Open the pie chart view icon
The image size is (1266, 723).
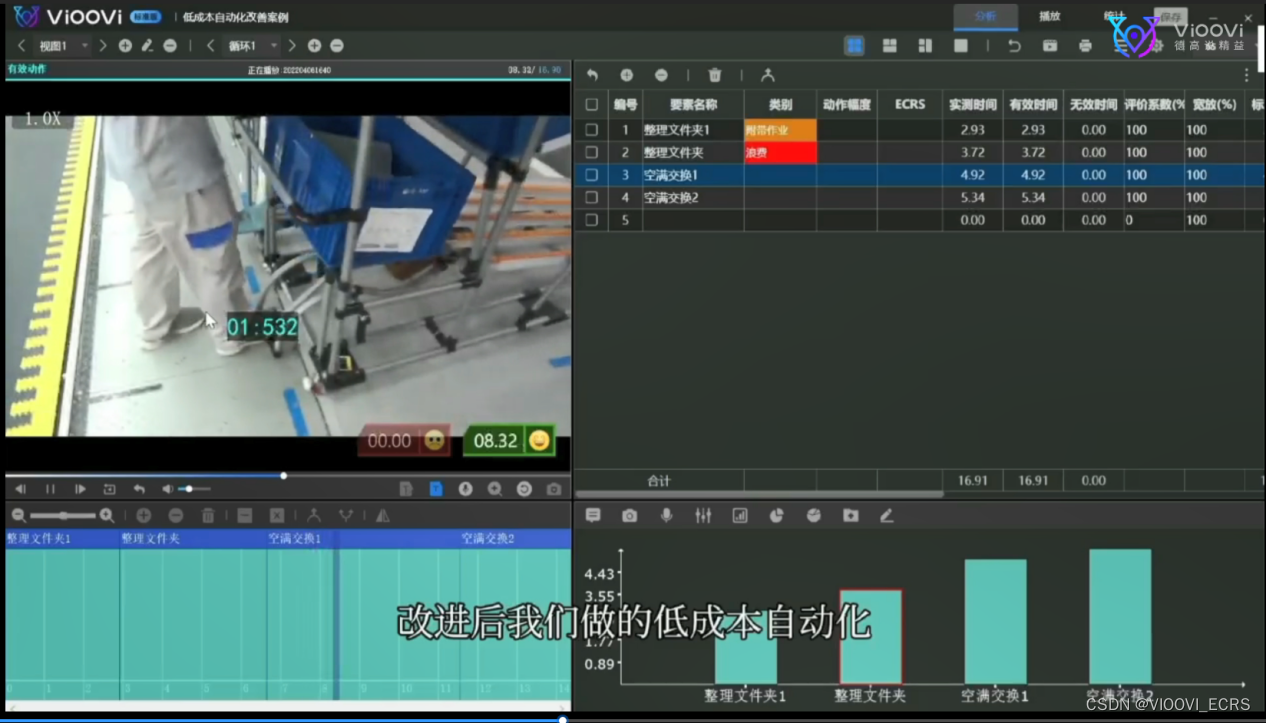[x=777, y=515]
